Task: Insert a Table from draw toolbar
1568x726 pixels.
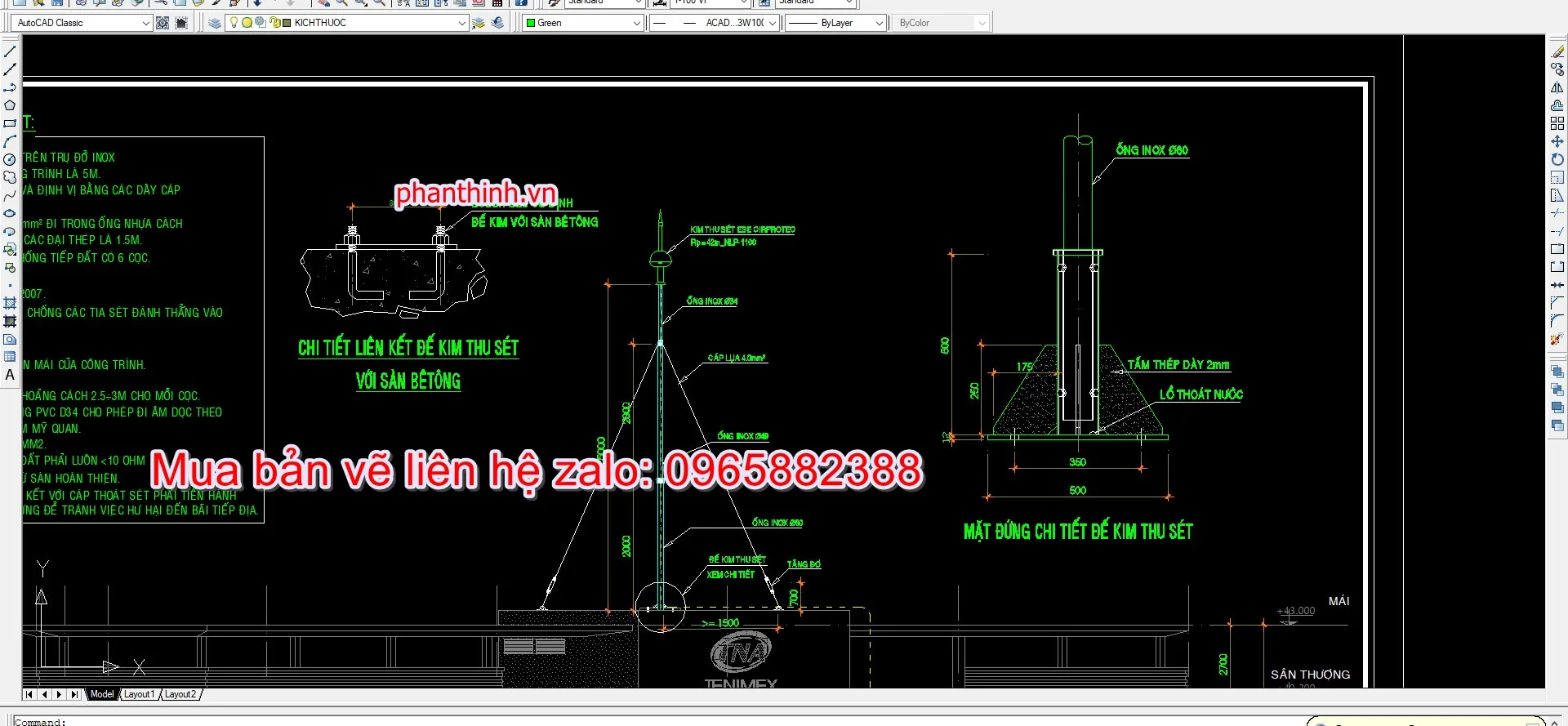Action: [10, 357]
